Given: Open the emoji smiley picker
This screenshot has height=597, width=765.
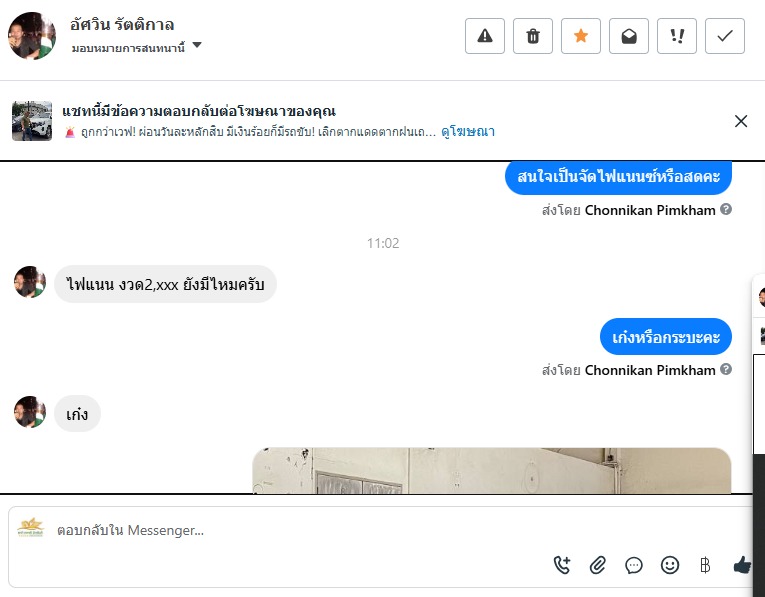Looking at the screenshot, I should 670,565.
